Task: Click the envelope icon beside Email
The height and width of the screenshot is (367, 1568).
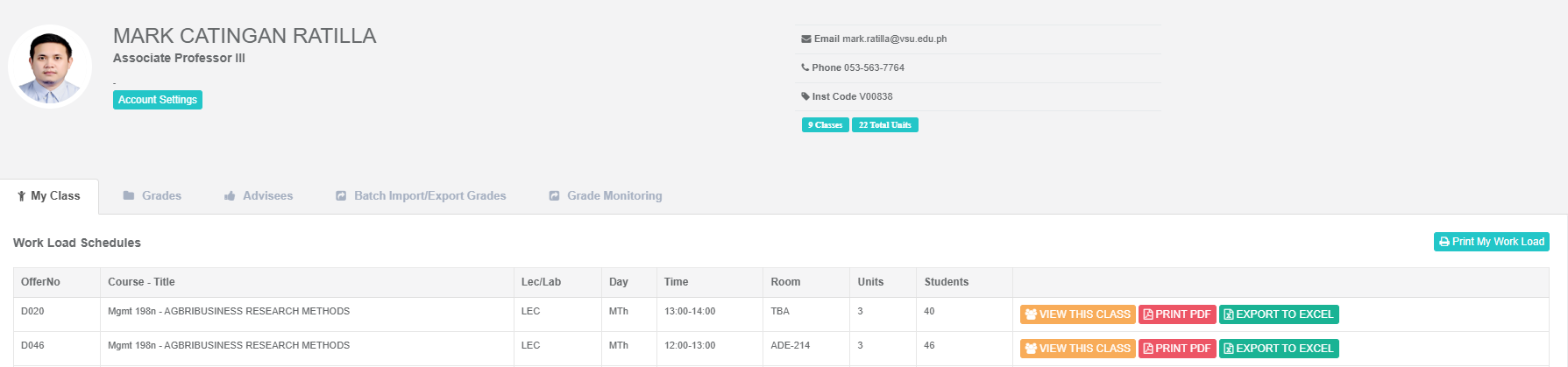Action: (805, 39)
